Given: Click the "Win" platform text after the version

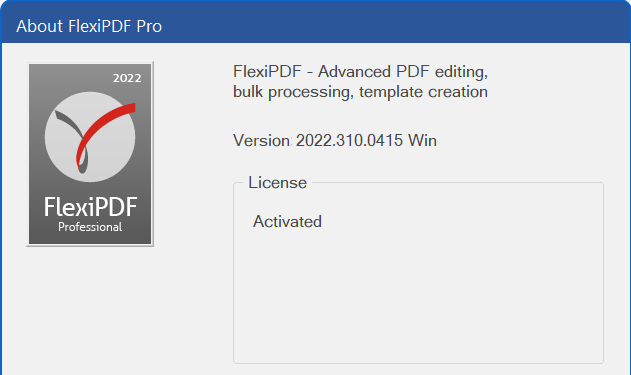Looking at the screenshot, I should (422, 141).
